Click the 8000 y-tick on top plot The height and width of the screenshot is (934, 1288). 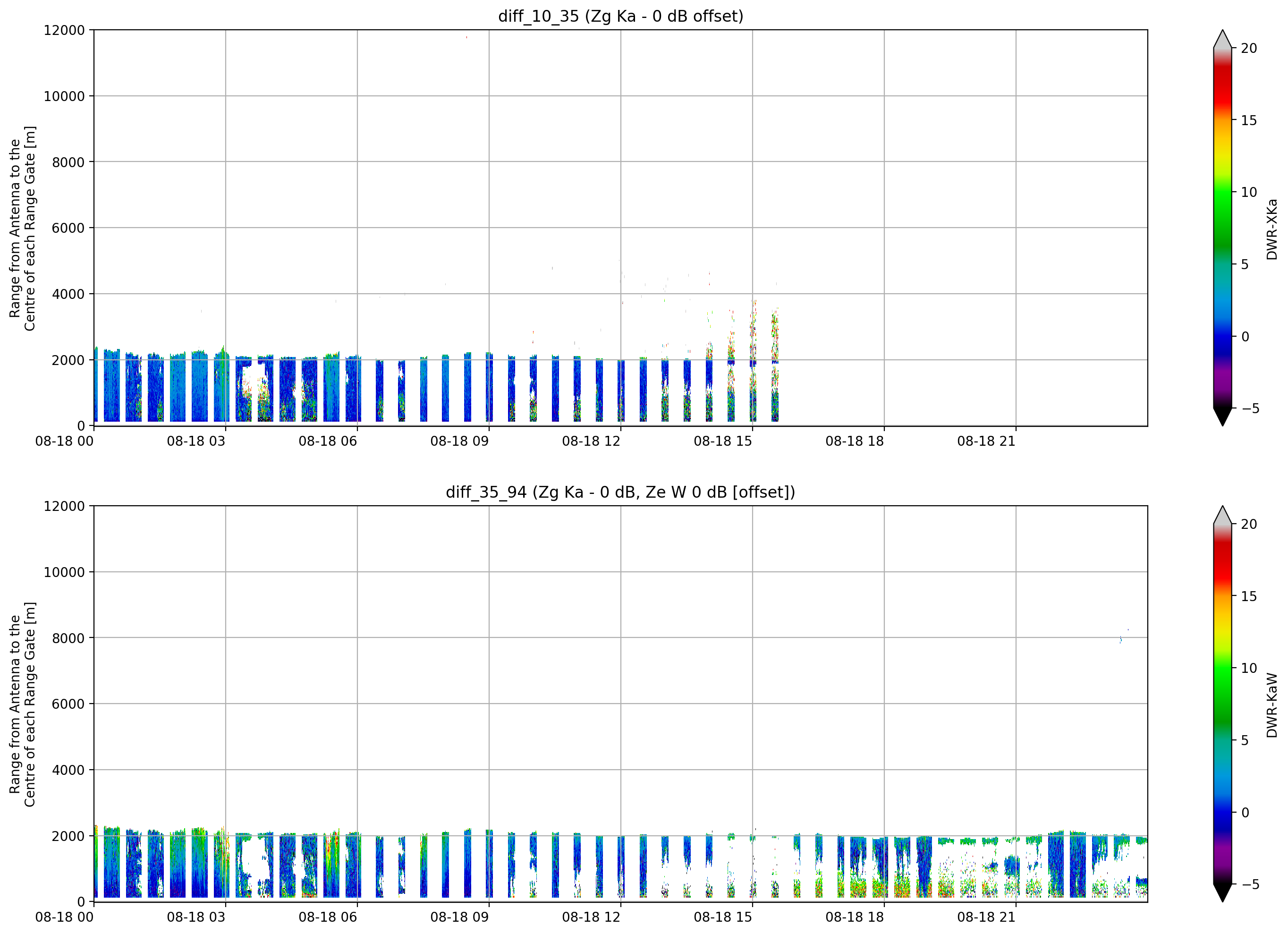68,162
